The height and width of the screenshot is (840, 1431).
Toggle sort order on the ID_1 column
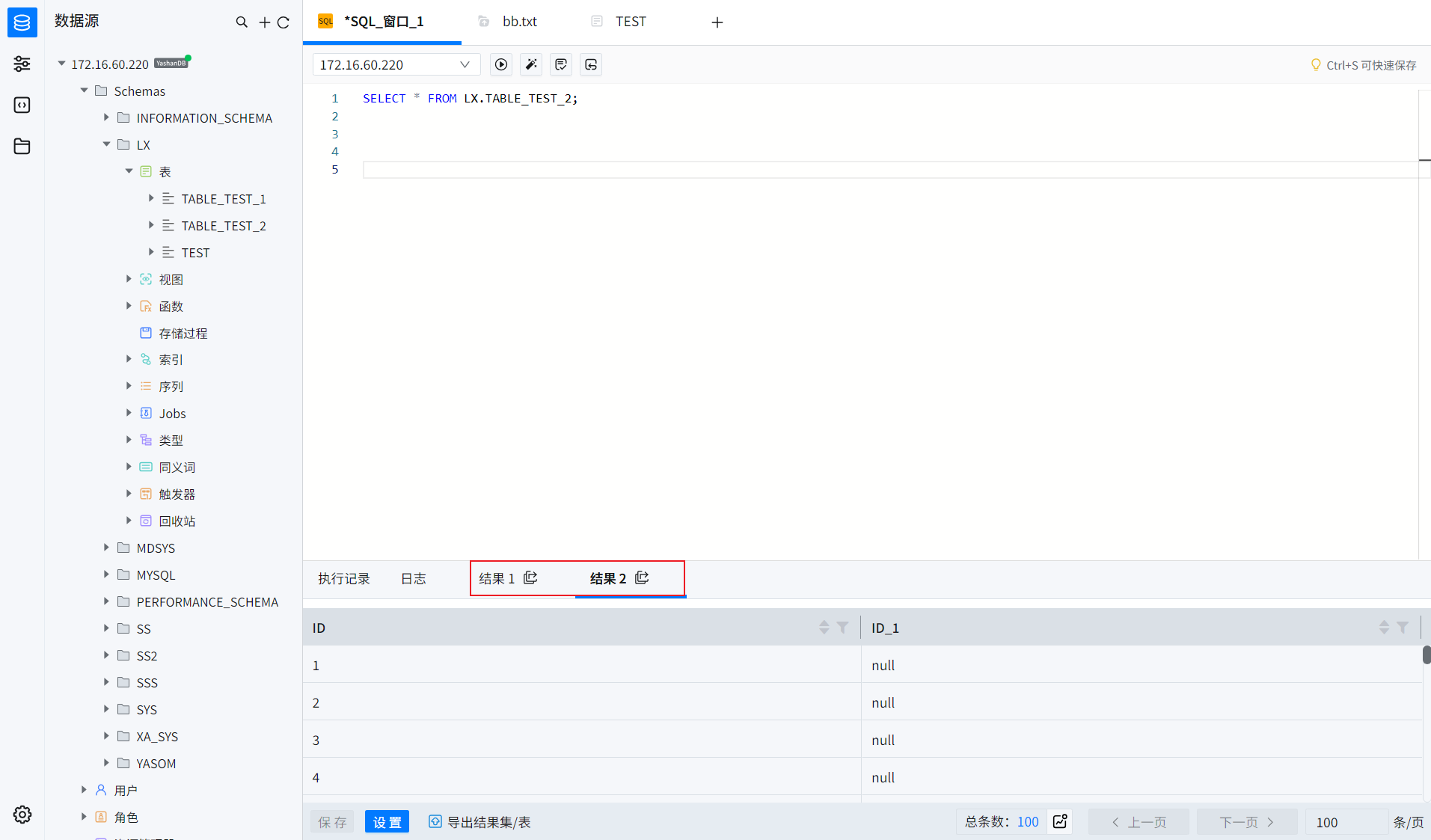tap(1383, 627)
